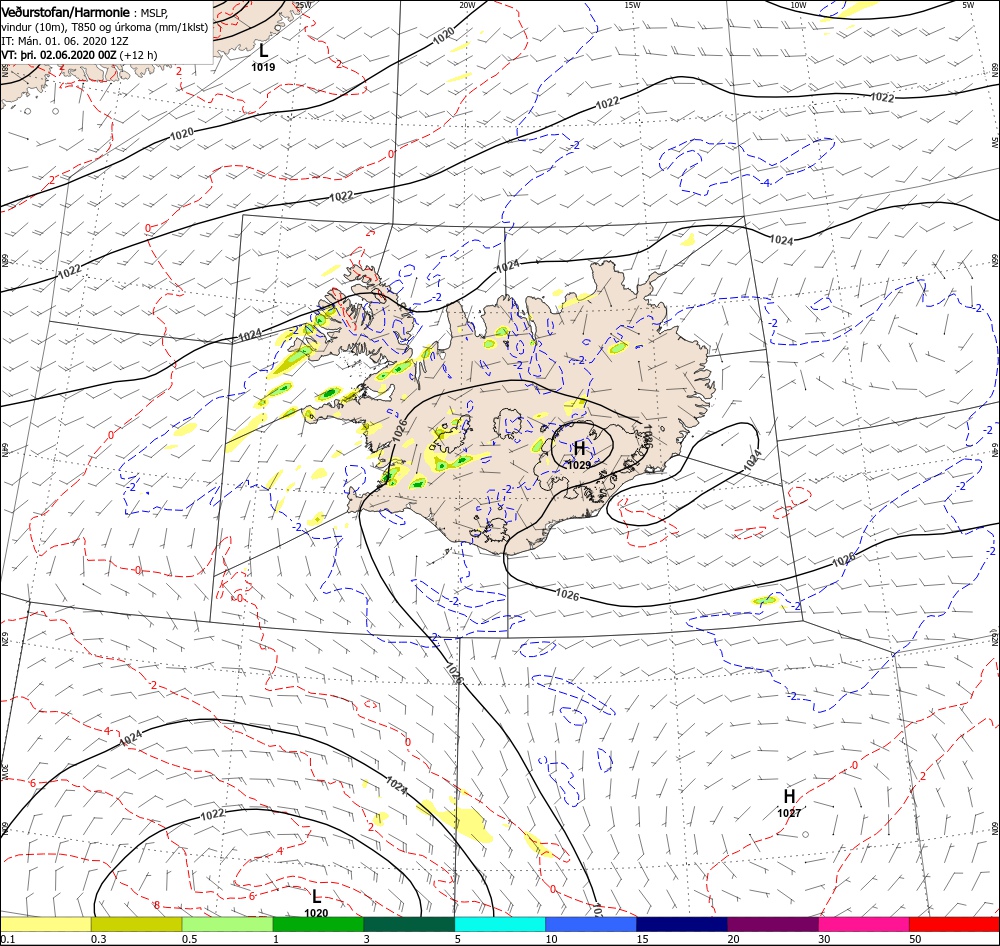
Task: Click the "25W" longitude label
Action: [x=304, y=5]
